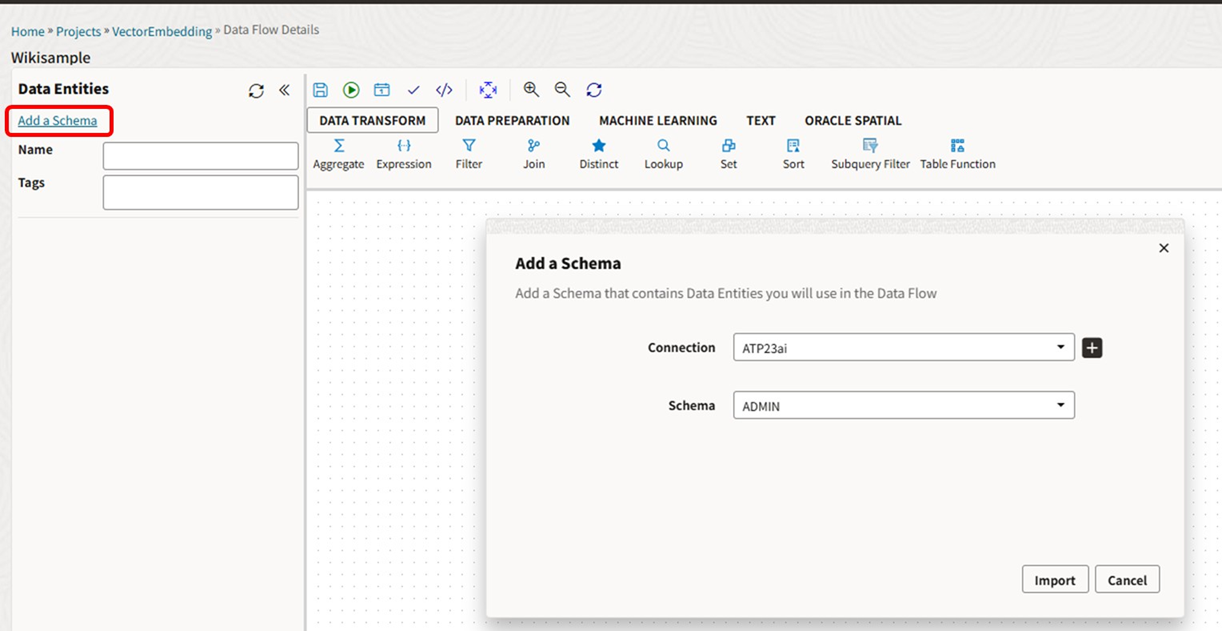Open the code simulation icon
Screen dimensions: 1222x631
(444, 90)
